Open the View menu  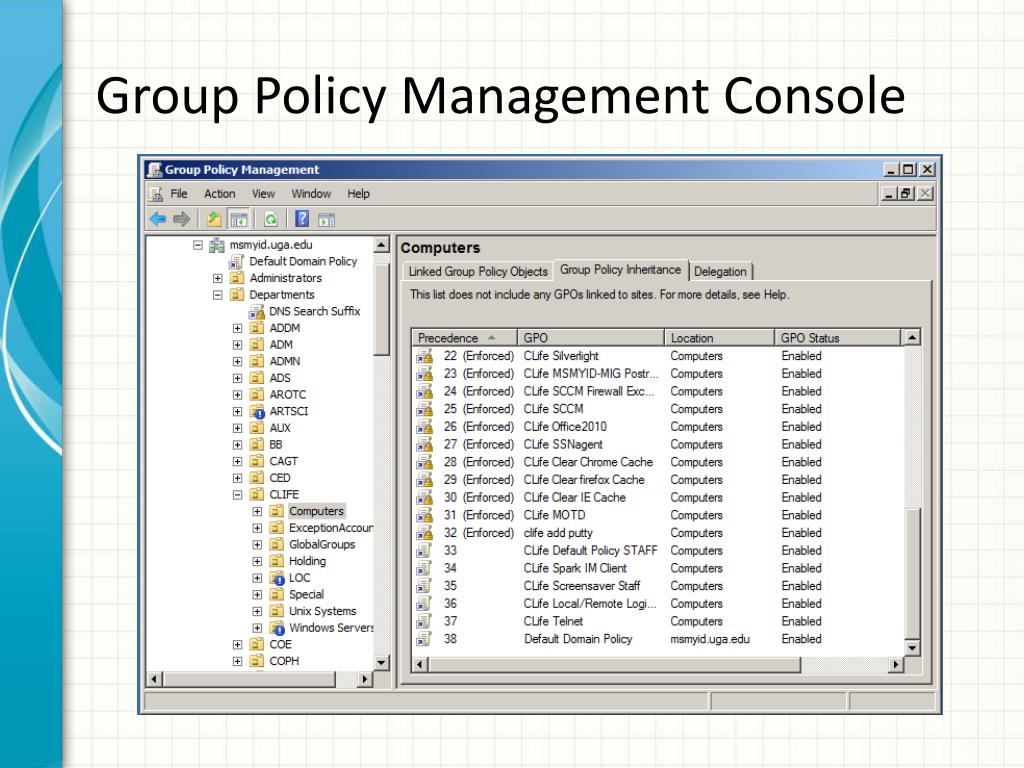(x=263, y=194)
